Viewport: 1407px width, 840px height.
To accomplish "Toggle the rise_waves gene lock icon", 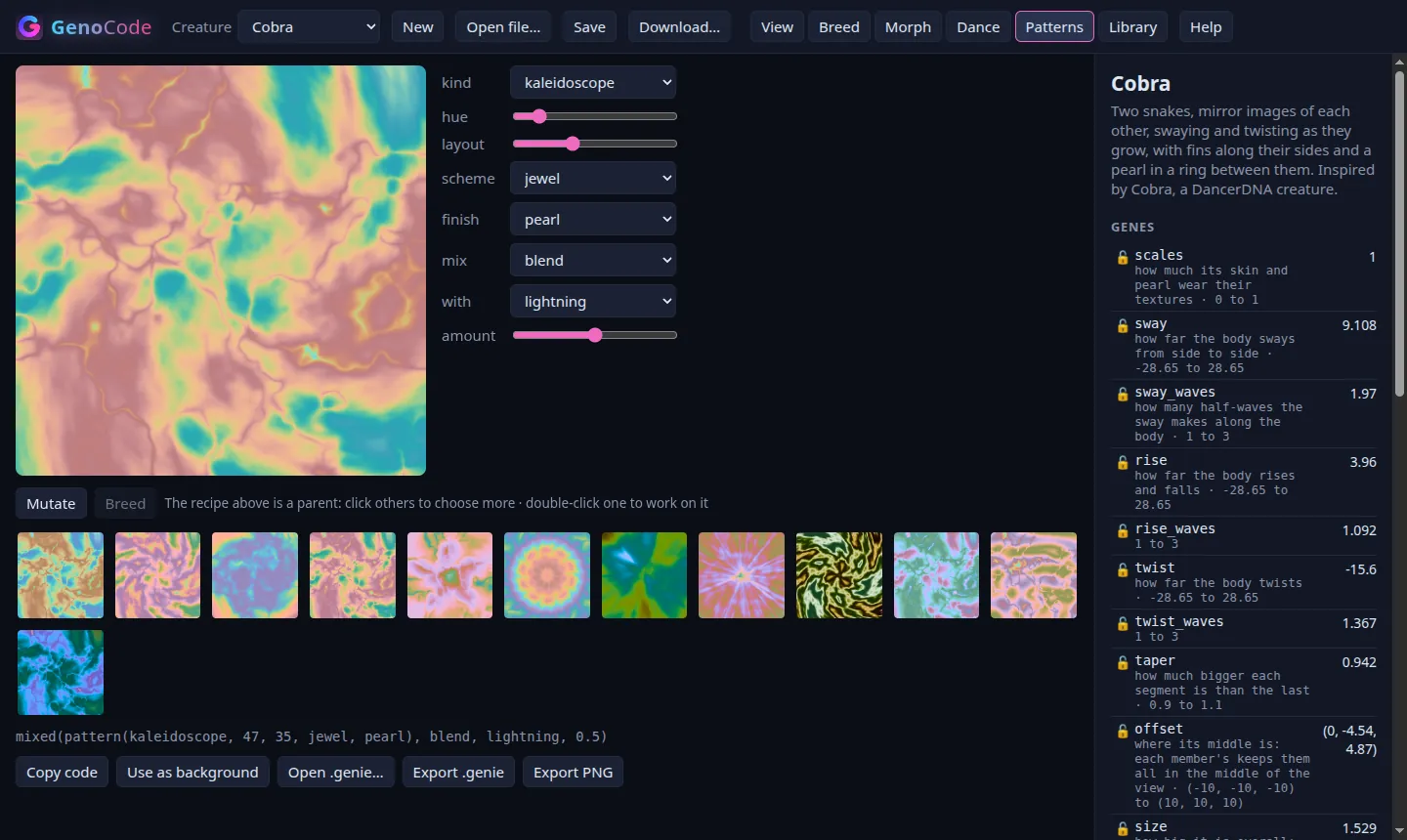I will [1123, 531].
